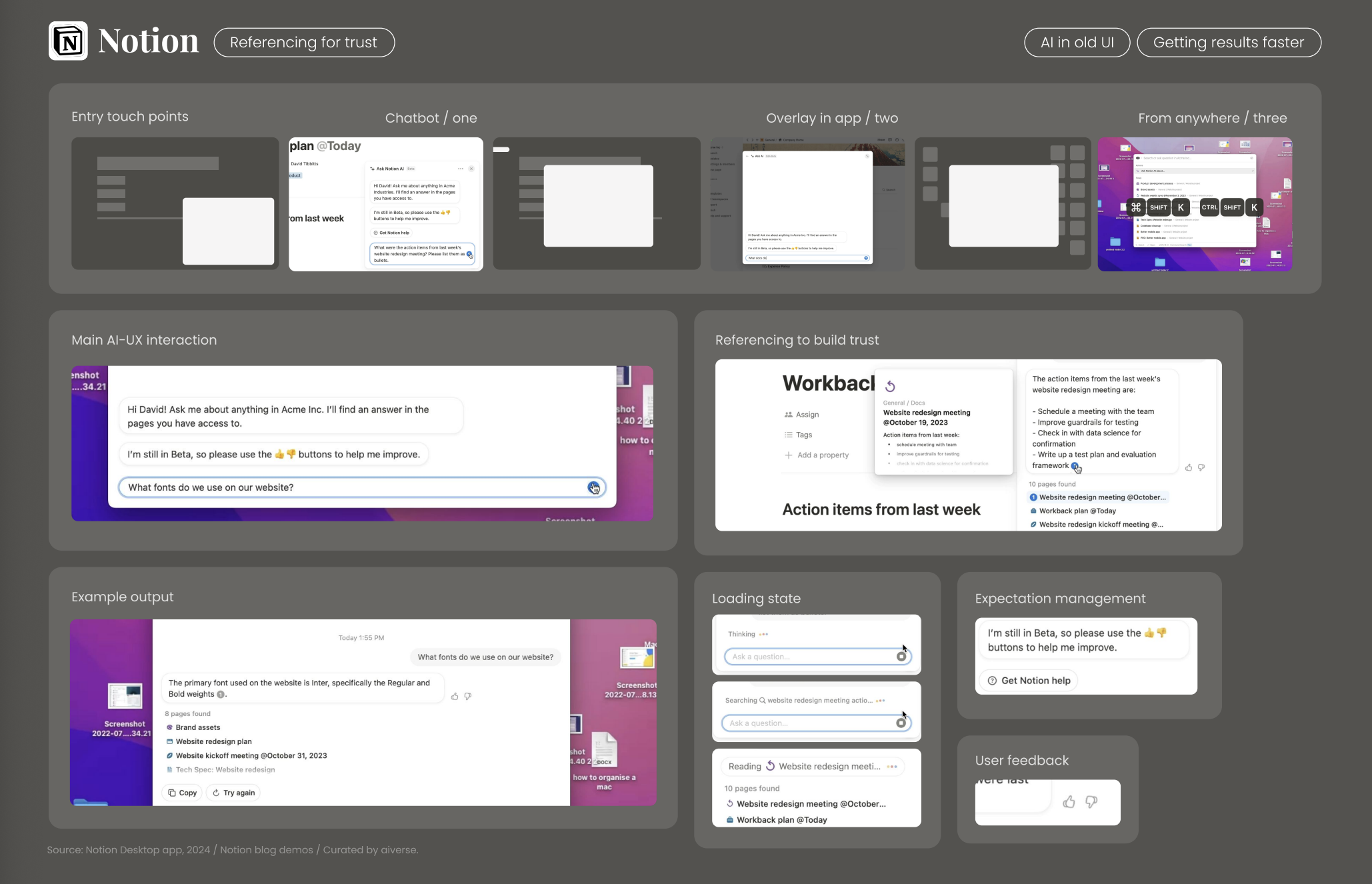This screenshot has width=1372, height=884.
Task: Click stop icon in Thinking loading field
Action: pyautogui.click(x=901, y=657)
